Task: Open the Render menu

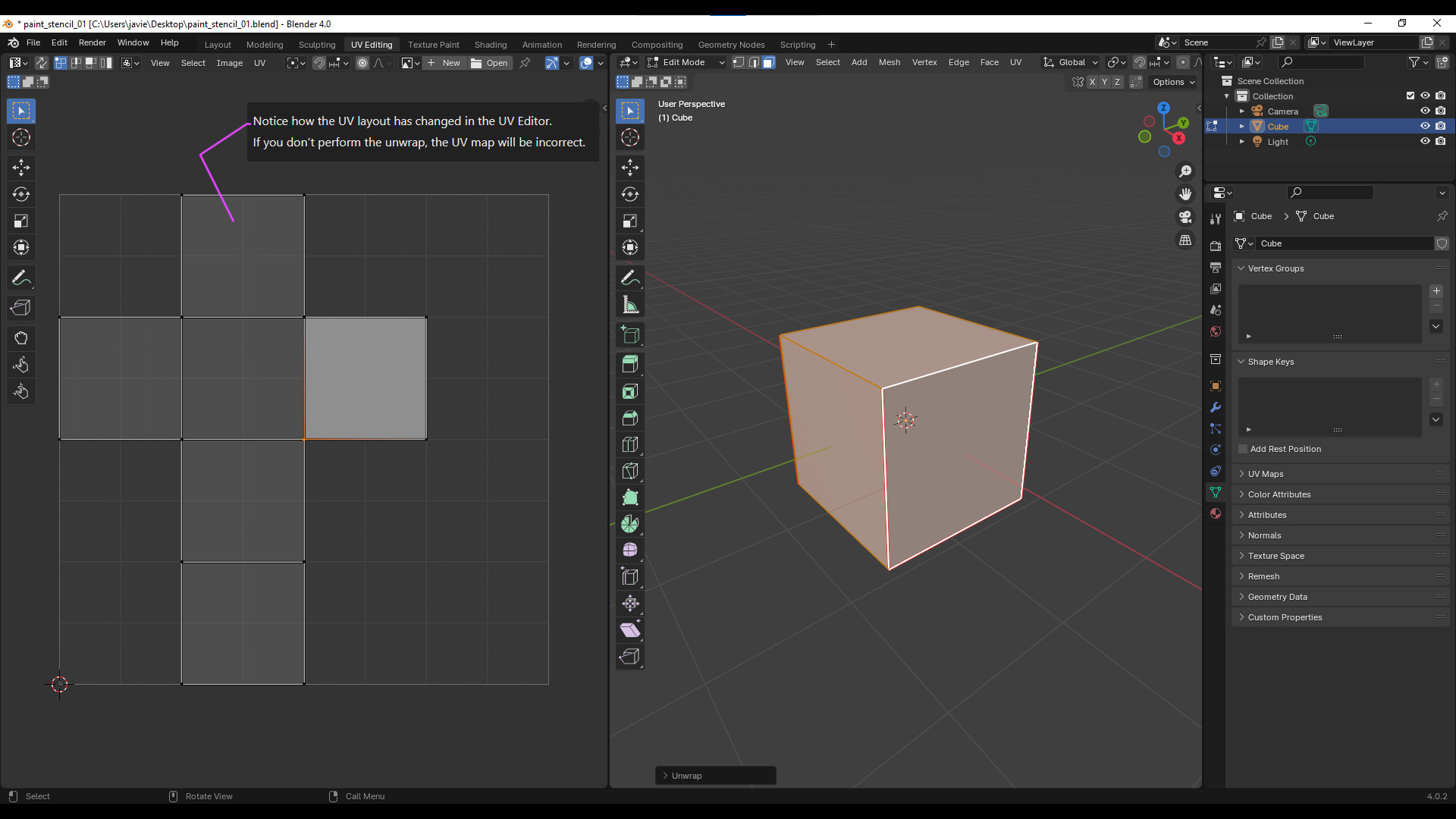Action: tap(93, 42)
